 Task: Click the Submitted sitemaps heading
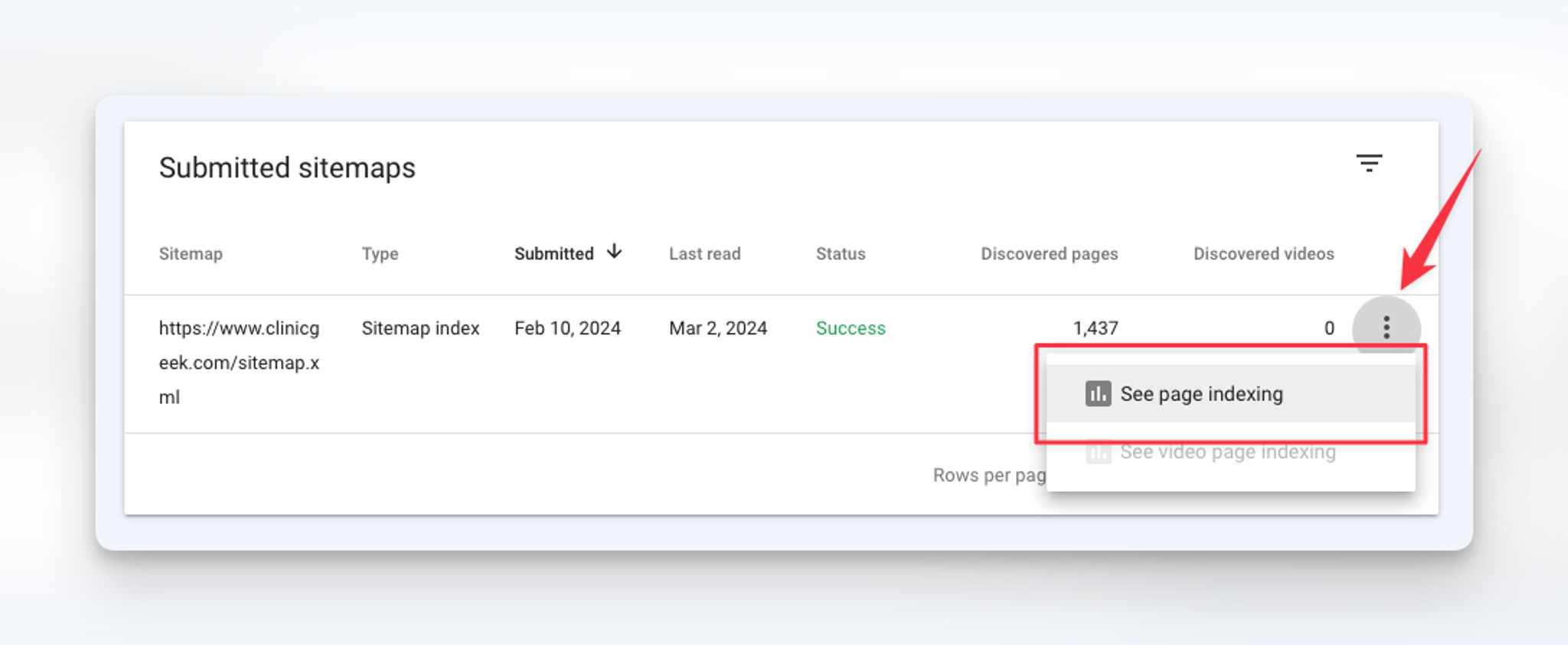(x=287, y=168)
